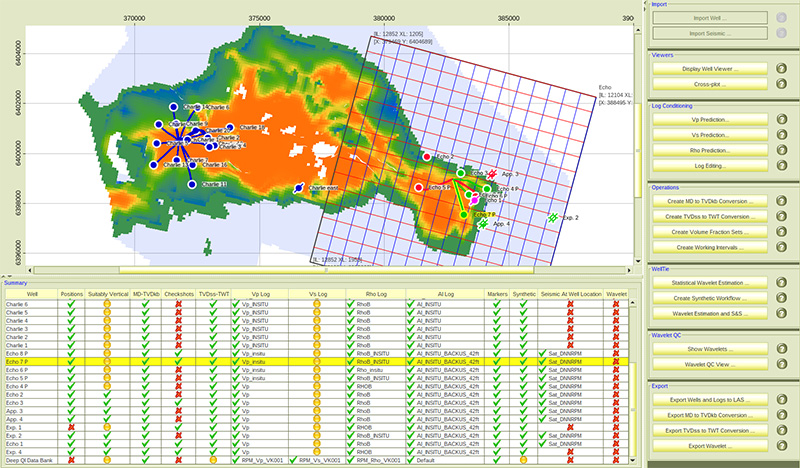This screenshot has width=800, height=468.
Task: Click Export Wells and Logs to LAS
Action: [x=711, y=400]
